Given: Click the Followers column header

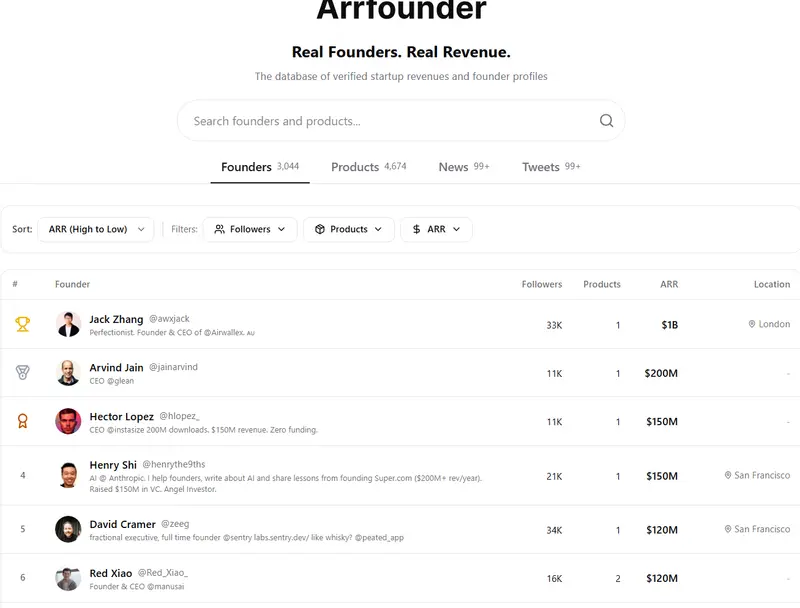Looking at the screenshot, I should coord(541,284).
